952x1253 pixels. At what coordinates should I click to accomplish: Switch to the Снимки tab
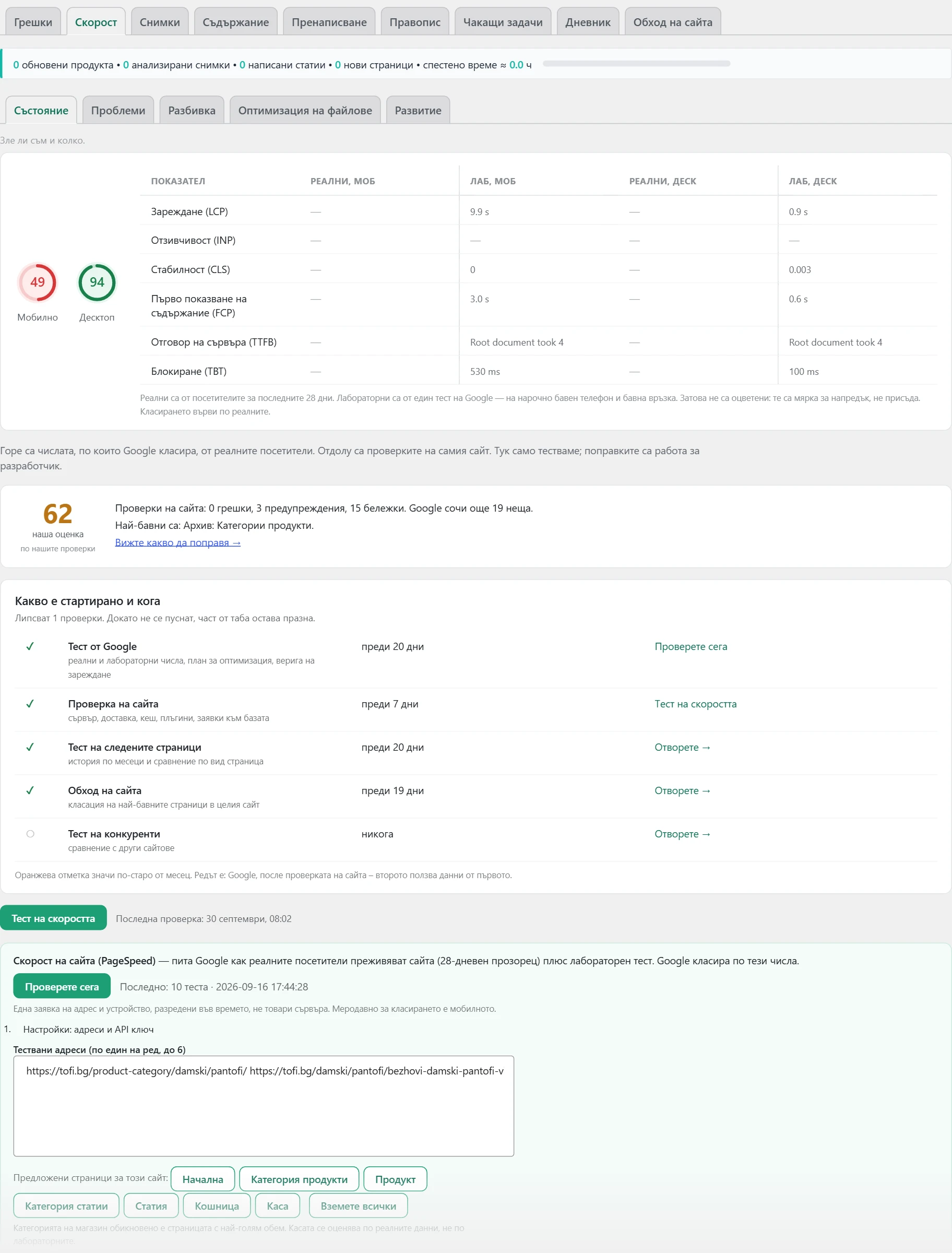click(160, 22)
